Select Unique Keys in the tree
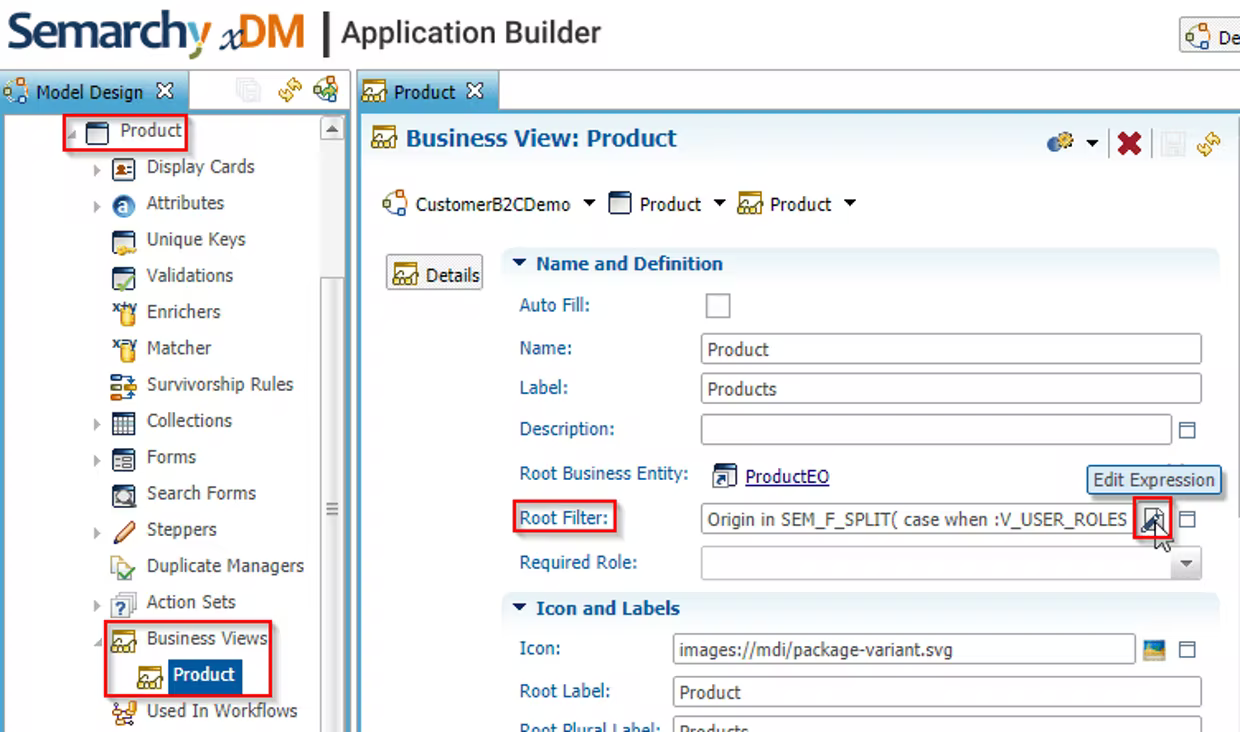The height and width of the screenshot is (732, 1240). point(196,239)
